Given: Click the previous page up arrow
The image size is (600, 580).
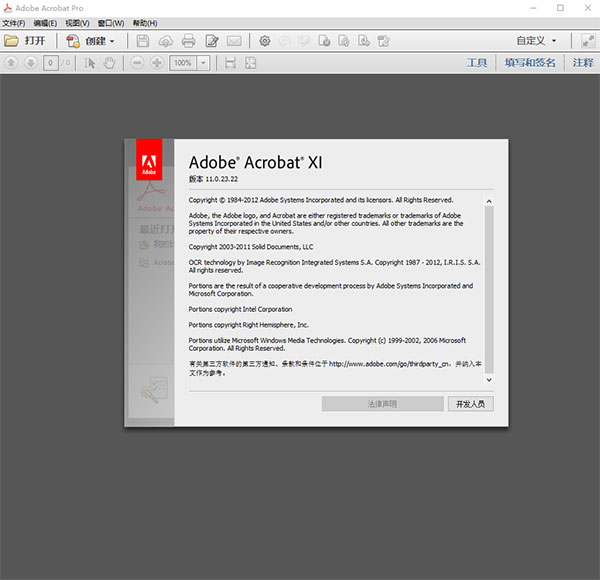Looking at the screenshot, I should pyautogui.click(x=11, y=62).
